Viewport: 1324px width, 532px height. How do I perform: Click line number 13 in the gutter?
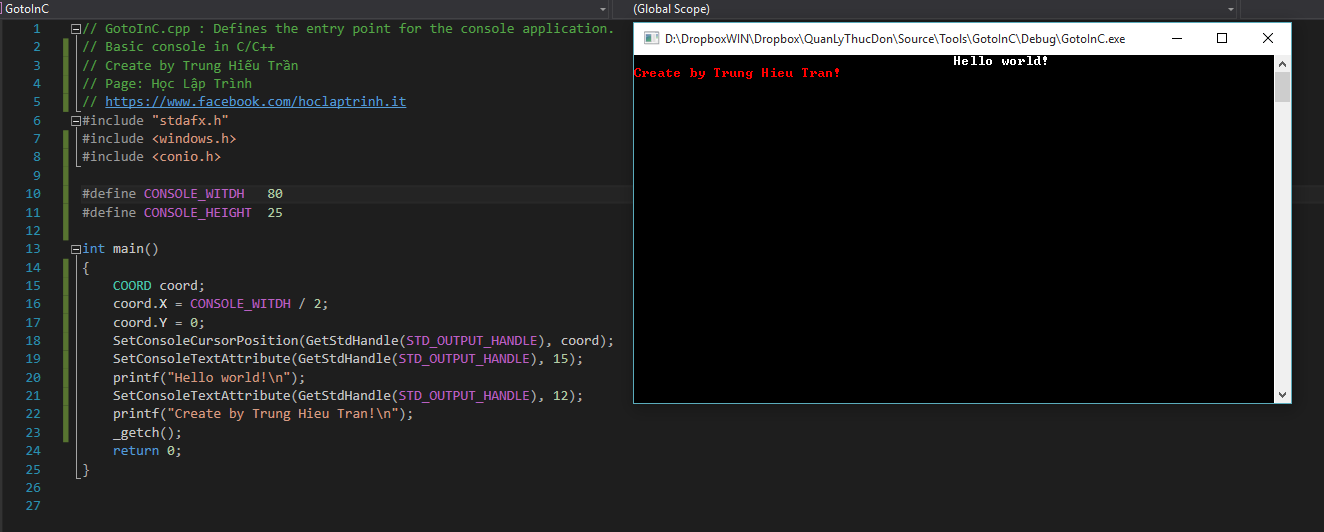click(34, 249)
